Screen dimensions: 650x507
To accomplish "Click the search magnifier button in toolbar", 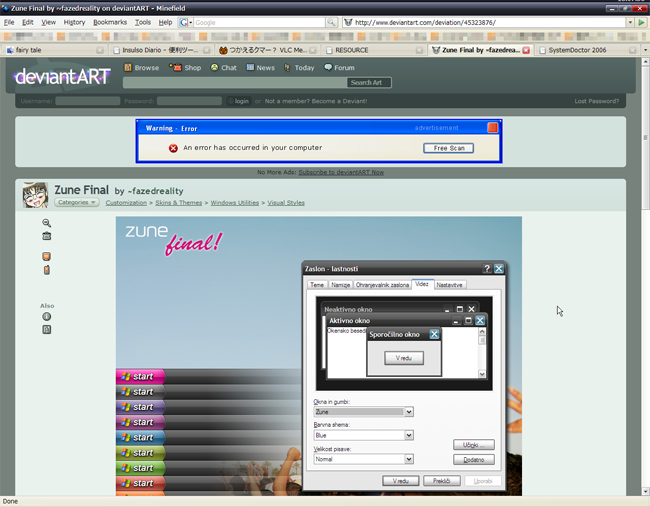I will [331, 22].
